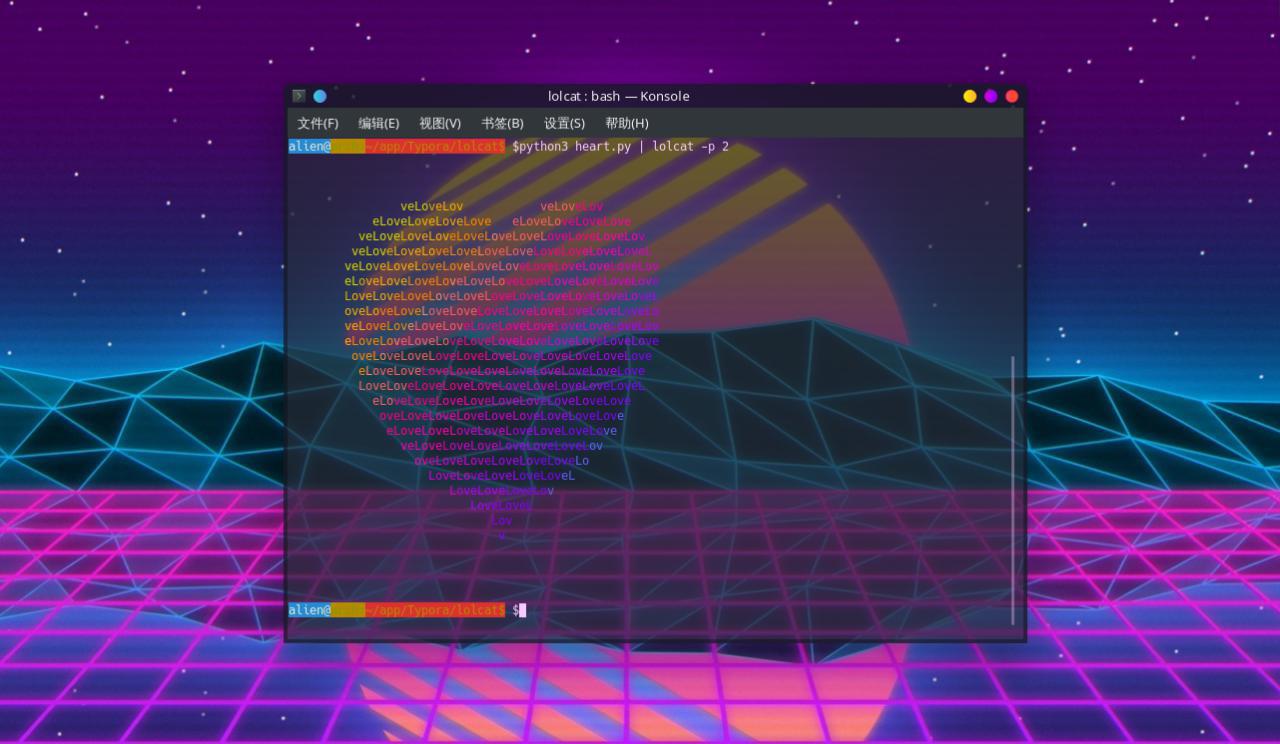Click the top prompt path "~/app/Typora/lolcat"
The height and width of the screenshot is (744, 1280).
click(431, 147)
